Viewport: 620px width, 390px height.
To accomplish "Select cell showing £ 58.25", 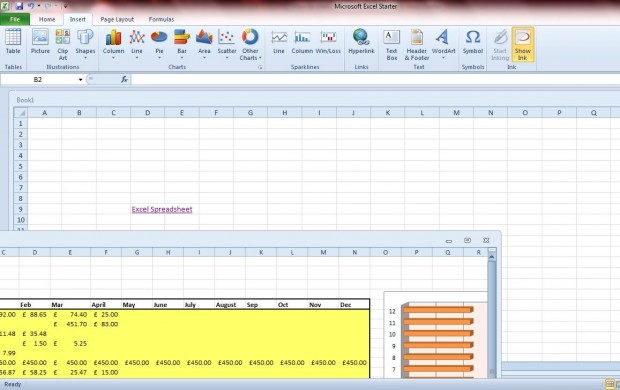I will point(34,372).
